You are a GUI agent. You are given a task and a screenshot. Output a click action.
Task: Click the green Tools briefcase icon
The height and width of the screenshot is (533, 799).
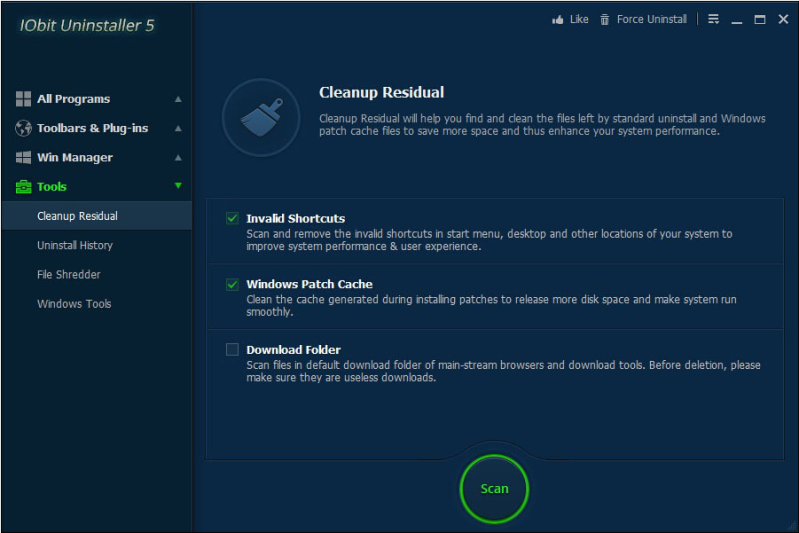click(23, 187)
